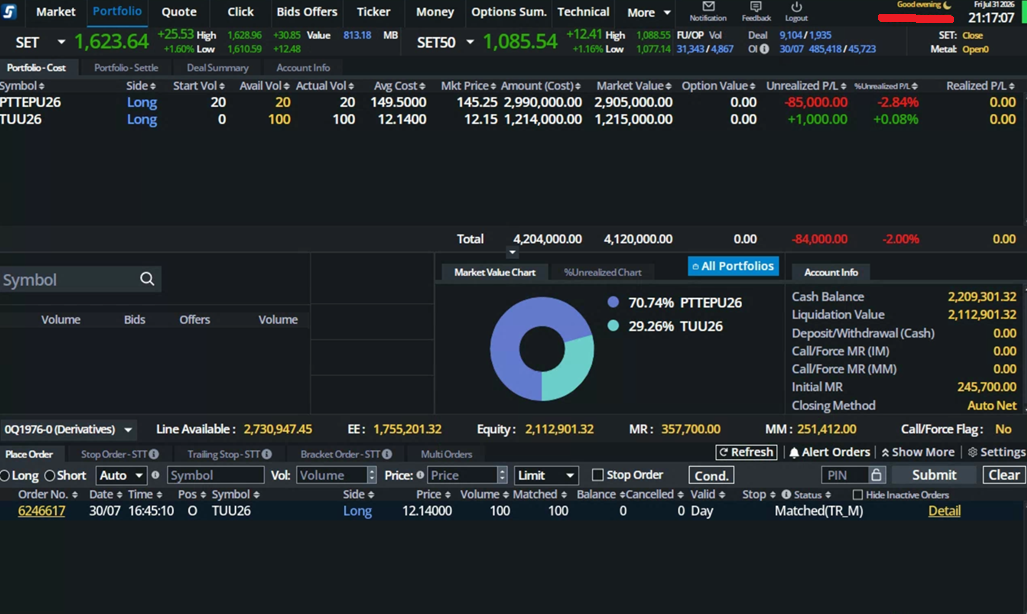Open the Detail link for TUU26 order
This screenshot has height=614, width=1027.
coord(944,510)
